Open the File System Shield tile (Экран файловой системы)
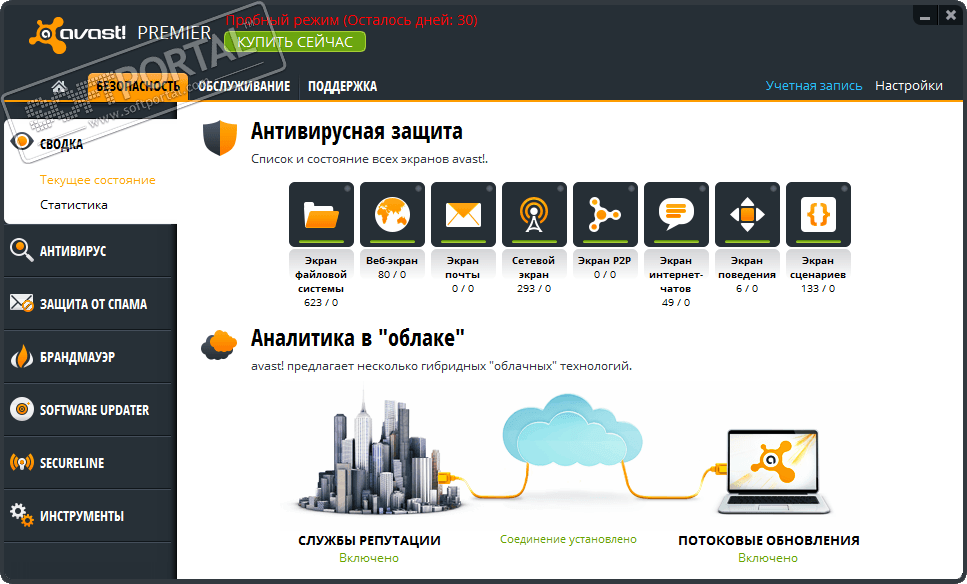This screenshot has width=967, height=584. pyautogui.click(x=321, y=215)
